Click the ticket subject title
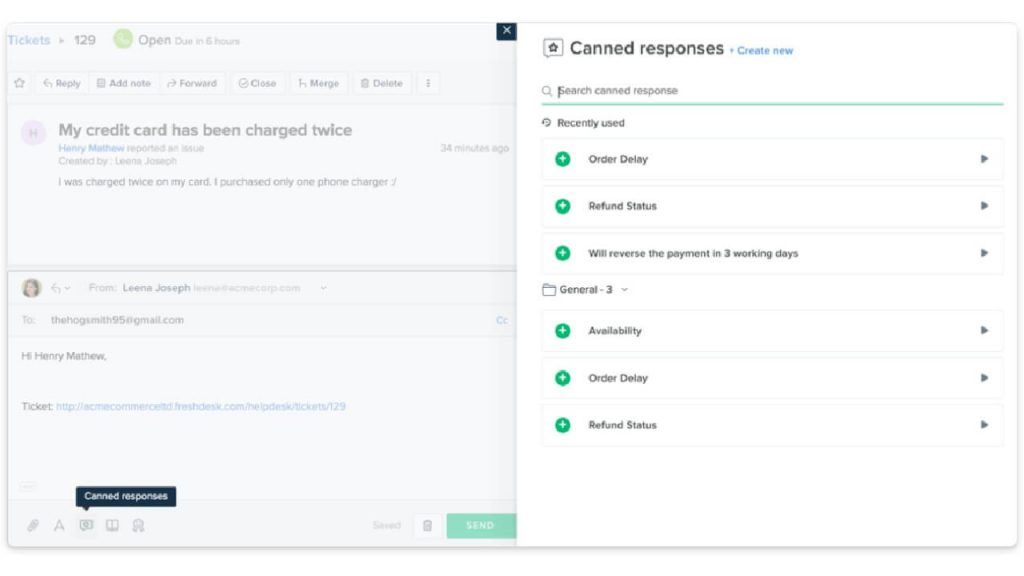1024x576 pixels. 205,130
